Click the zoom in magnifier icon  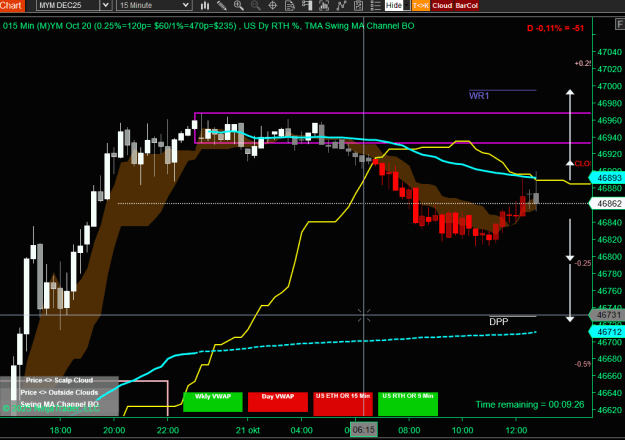(x=238, y=5)
